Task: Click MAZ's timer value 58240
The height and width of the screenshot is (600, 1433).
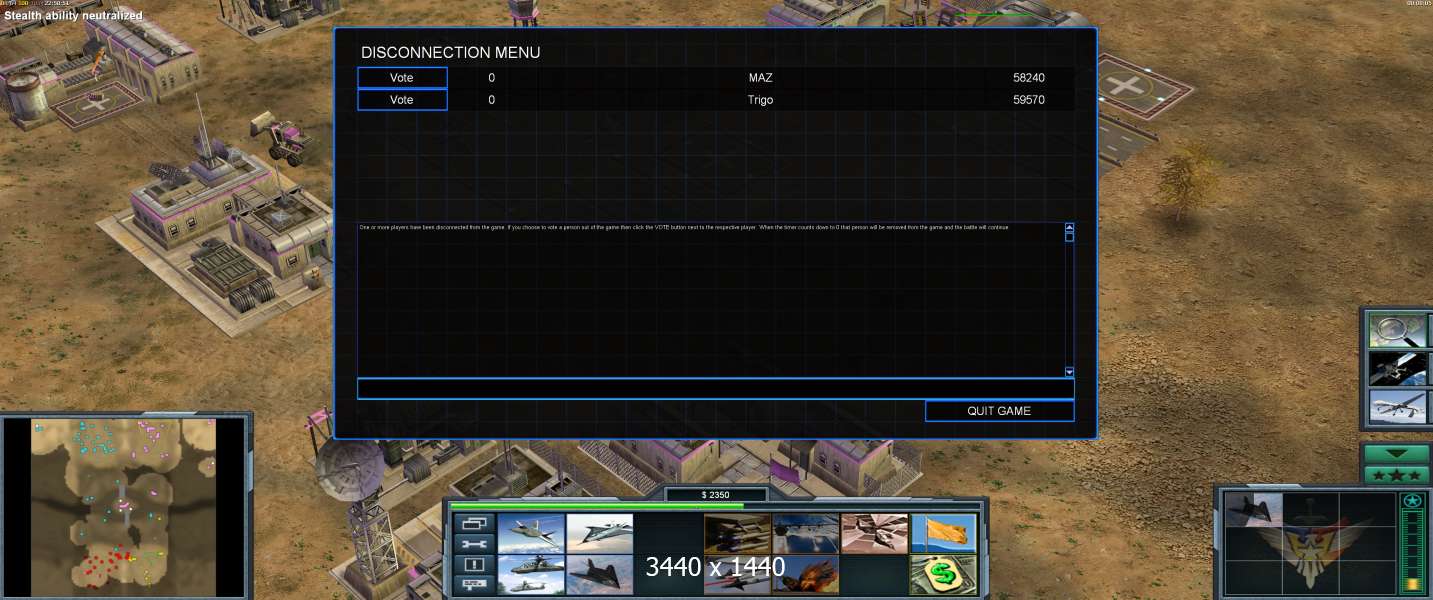Action: tap(1029, 78)
